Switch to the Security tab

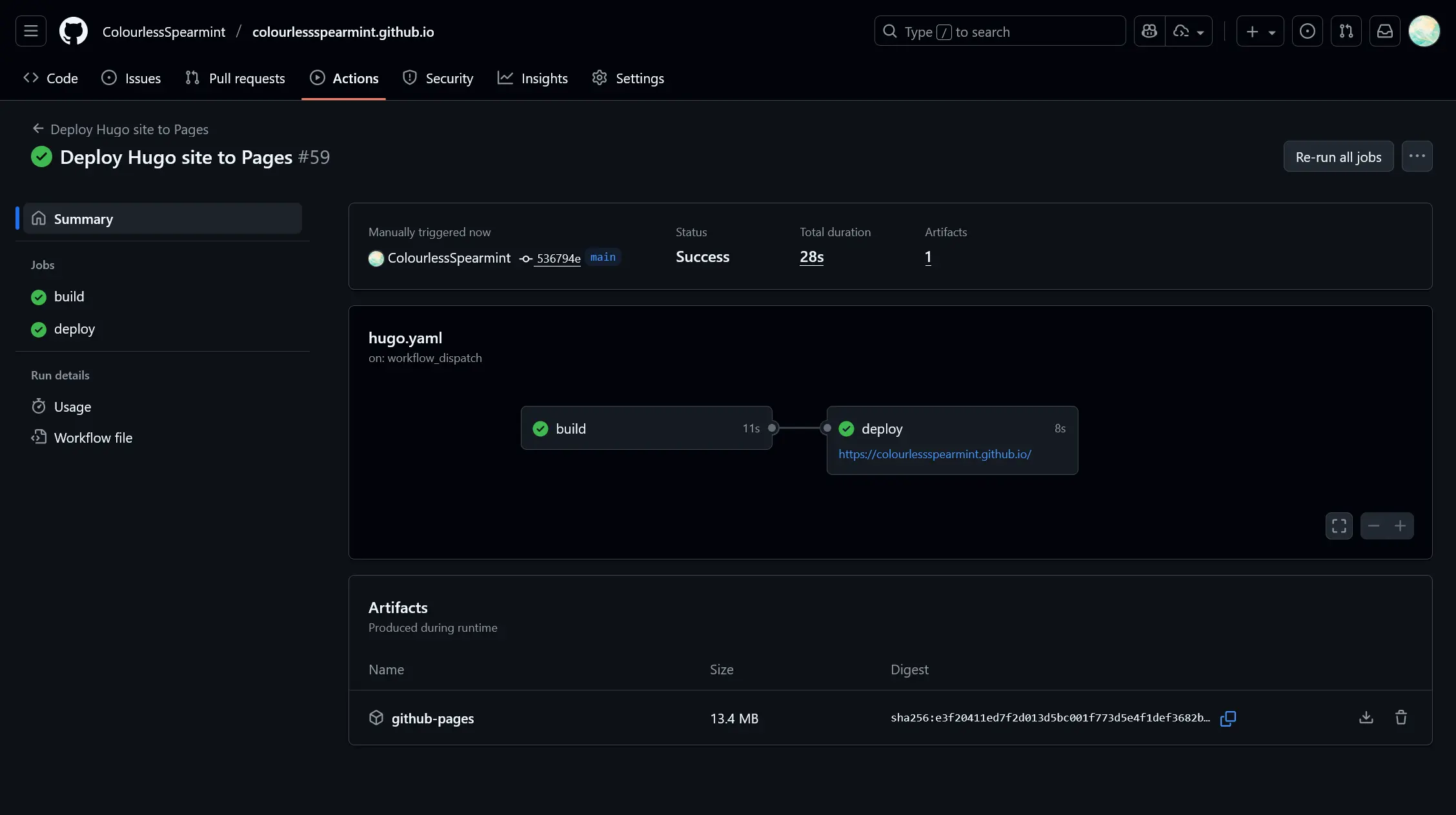tap(438, 78)
